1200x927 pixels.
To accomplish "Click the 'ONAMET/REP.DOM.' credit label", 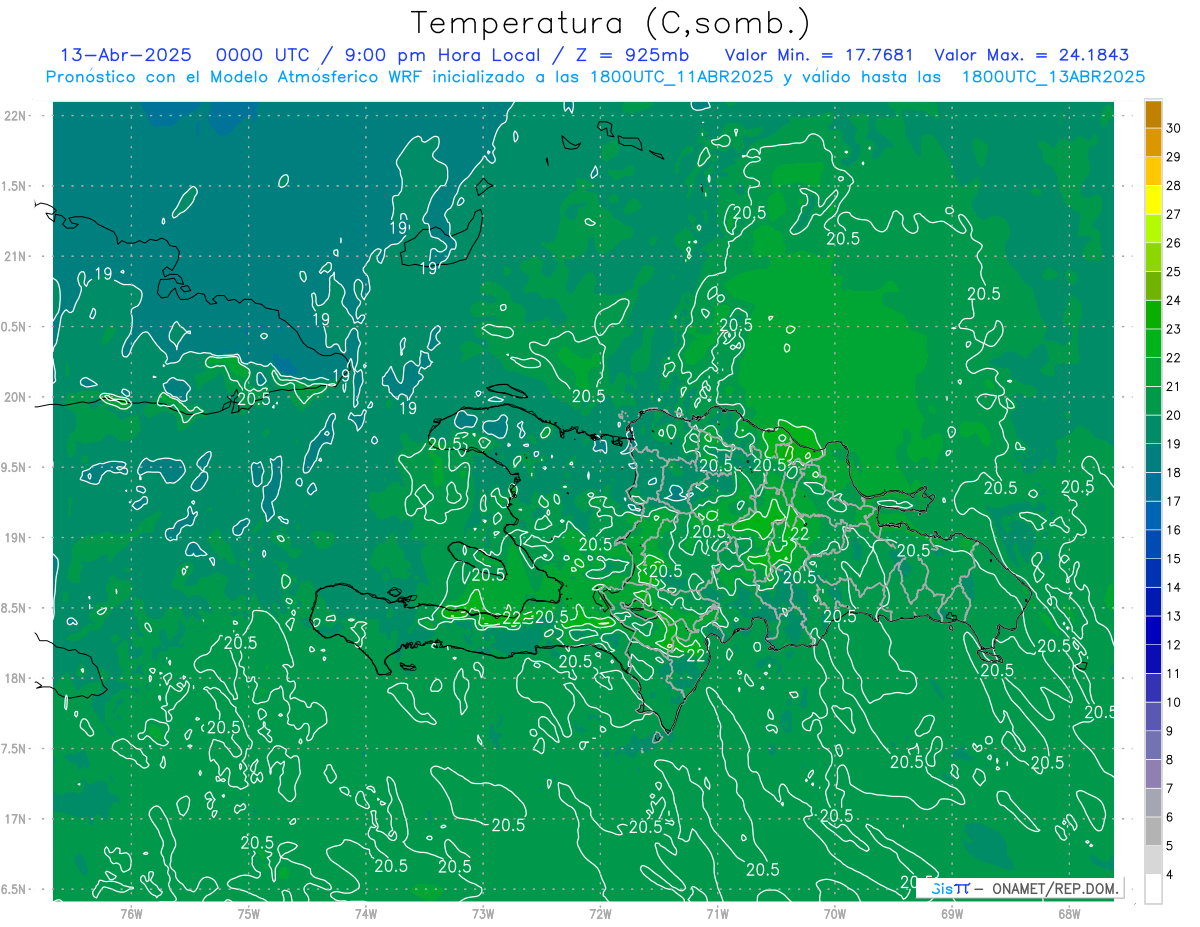I will [1054, 888].
